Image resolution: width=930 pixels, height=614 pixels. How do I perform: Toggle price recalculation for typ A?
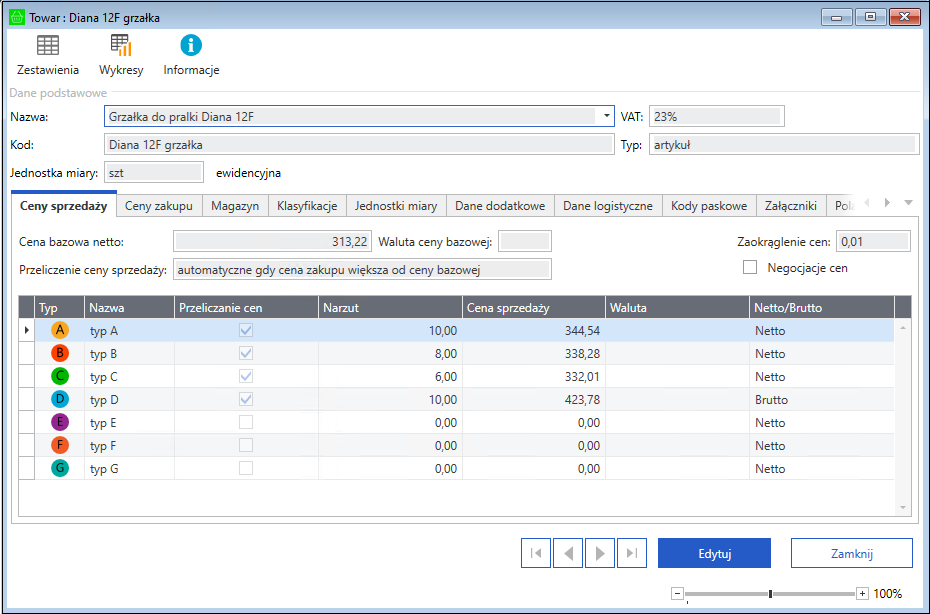tap(246, 330)
